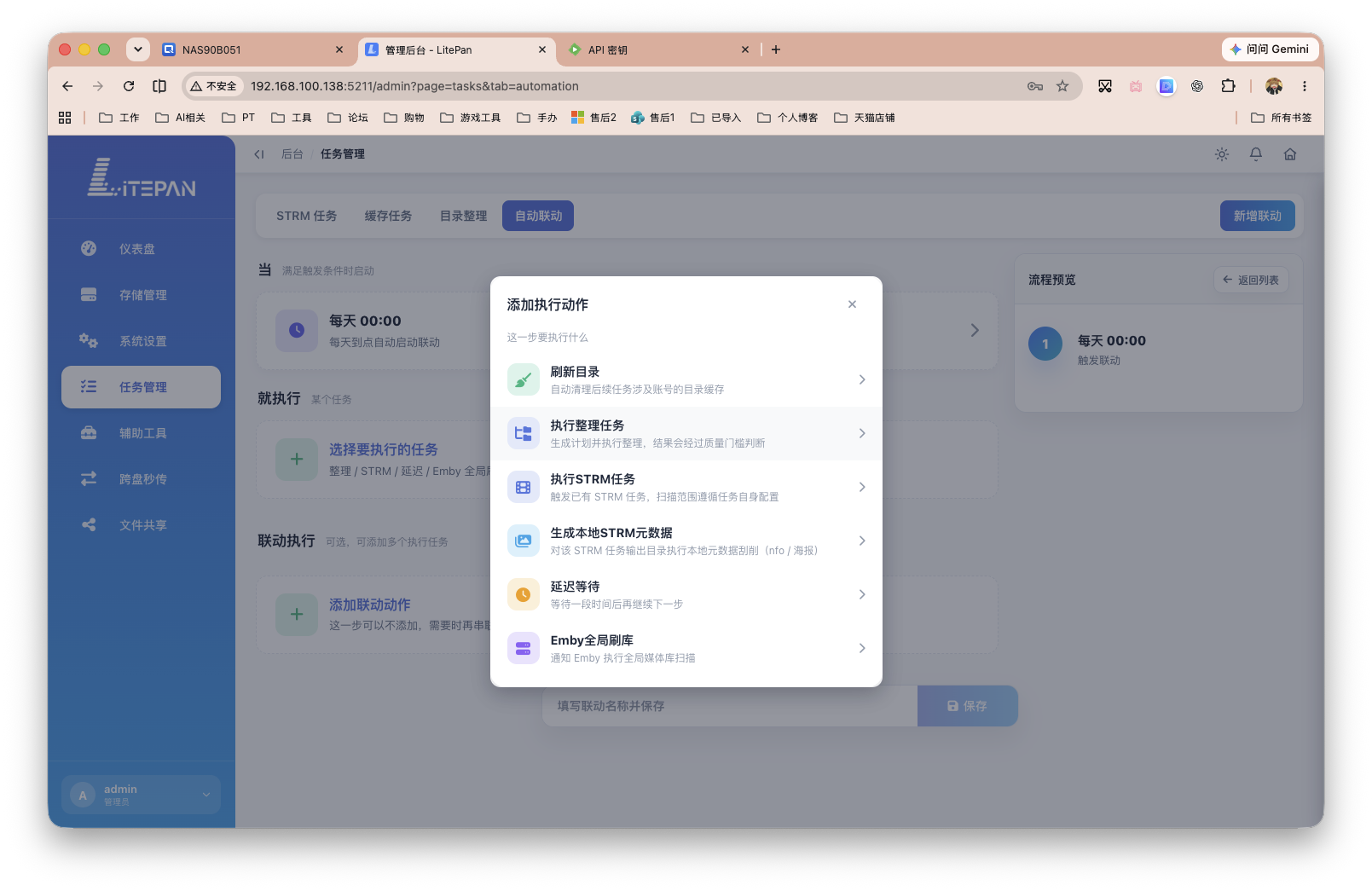Open the admin user dropdown

[x=141, y=795]
